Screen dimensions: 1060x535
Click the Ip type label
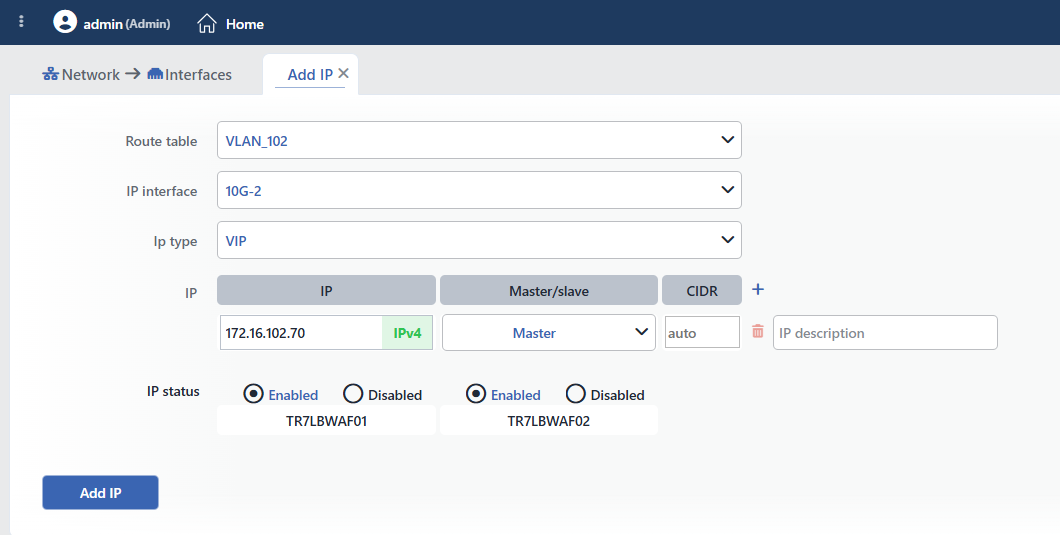175,242
